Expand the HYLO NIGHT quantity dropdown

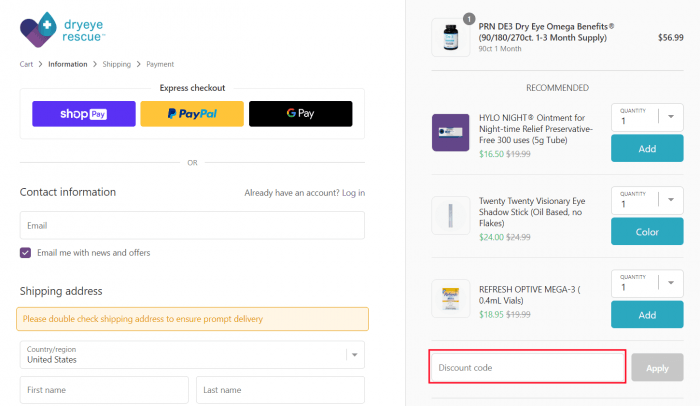pos(647,117)
